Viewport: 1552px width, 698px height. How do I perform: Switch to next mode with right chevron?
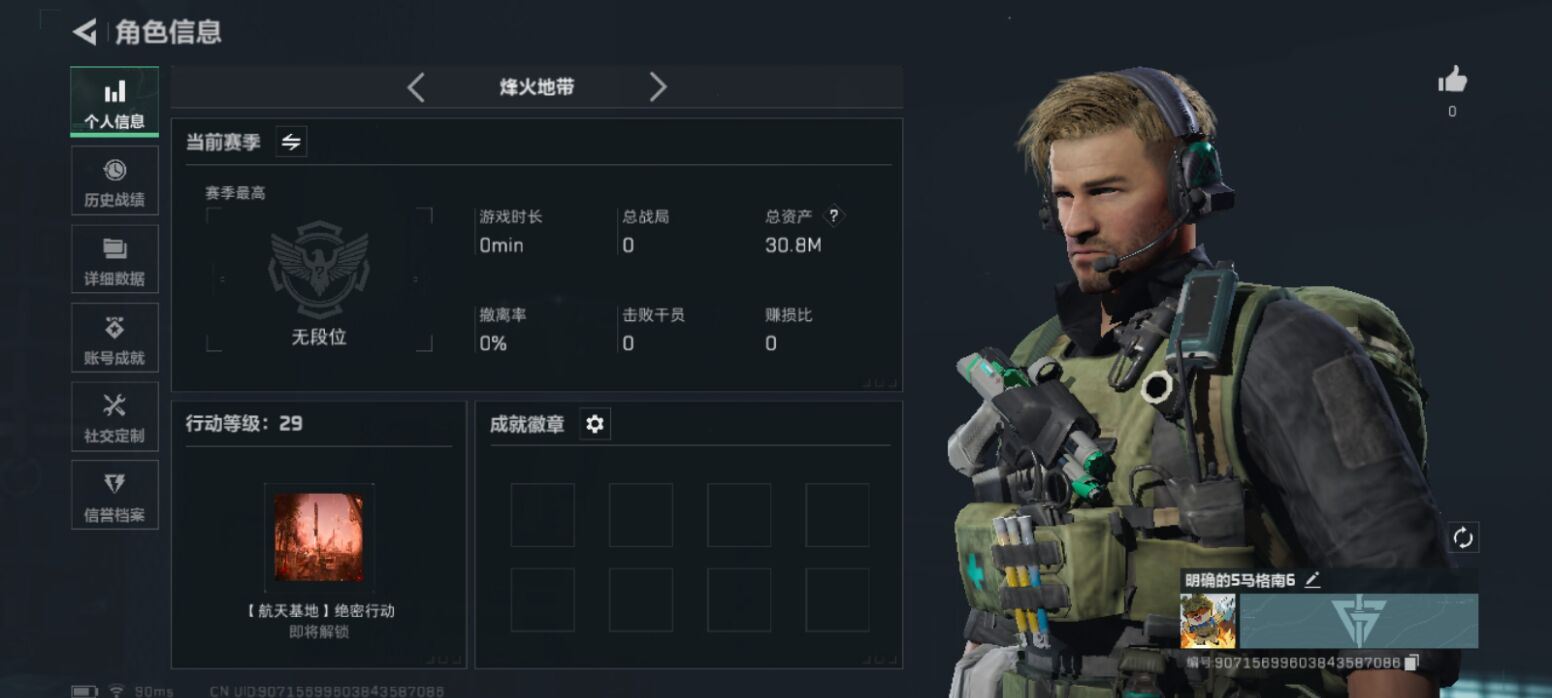tap(657, 87)
